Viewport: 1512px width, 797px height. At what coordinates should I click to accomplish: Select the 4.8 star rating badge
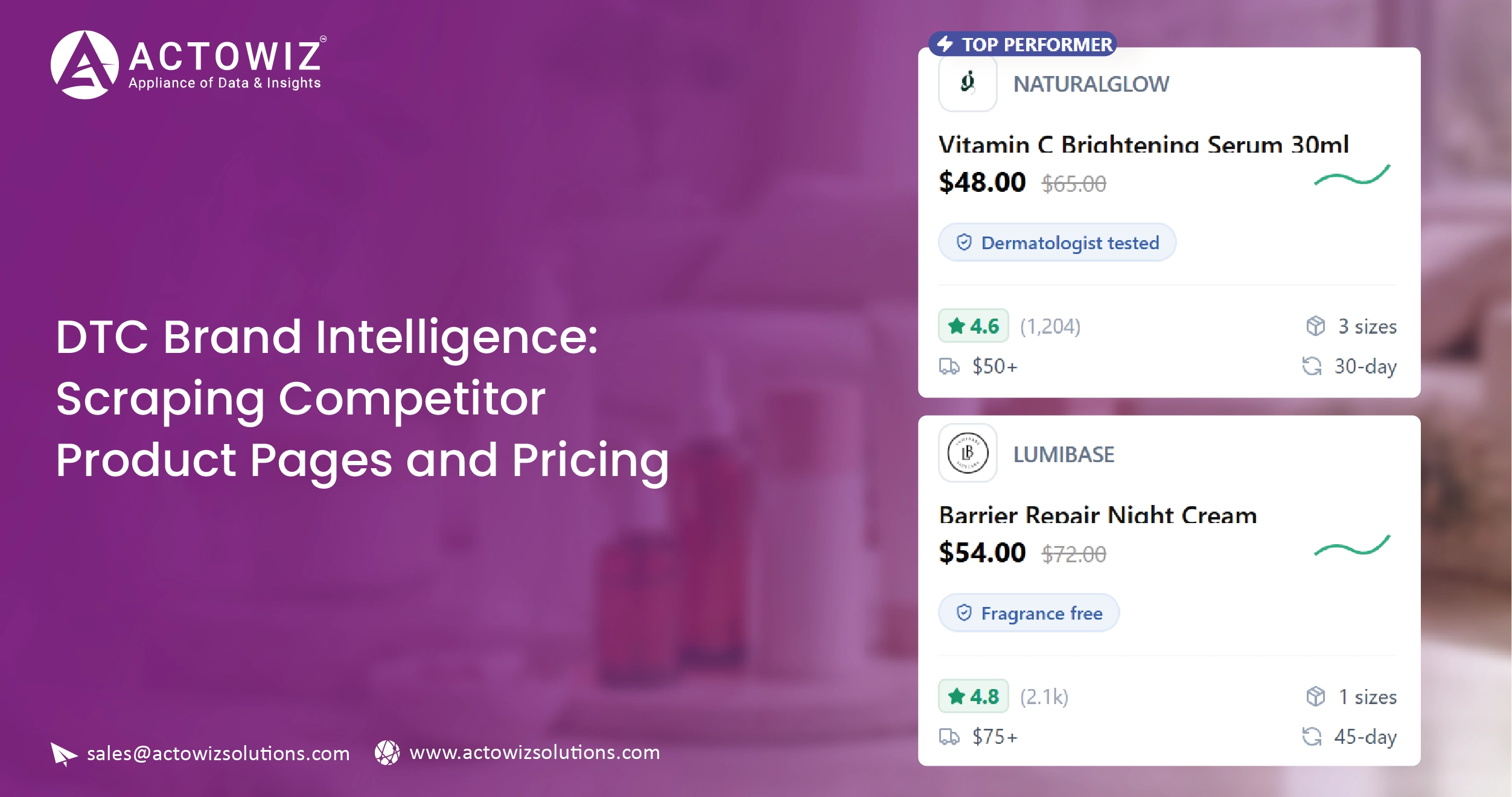[973, 697]
